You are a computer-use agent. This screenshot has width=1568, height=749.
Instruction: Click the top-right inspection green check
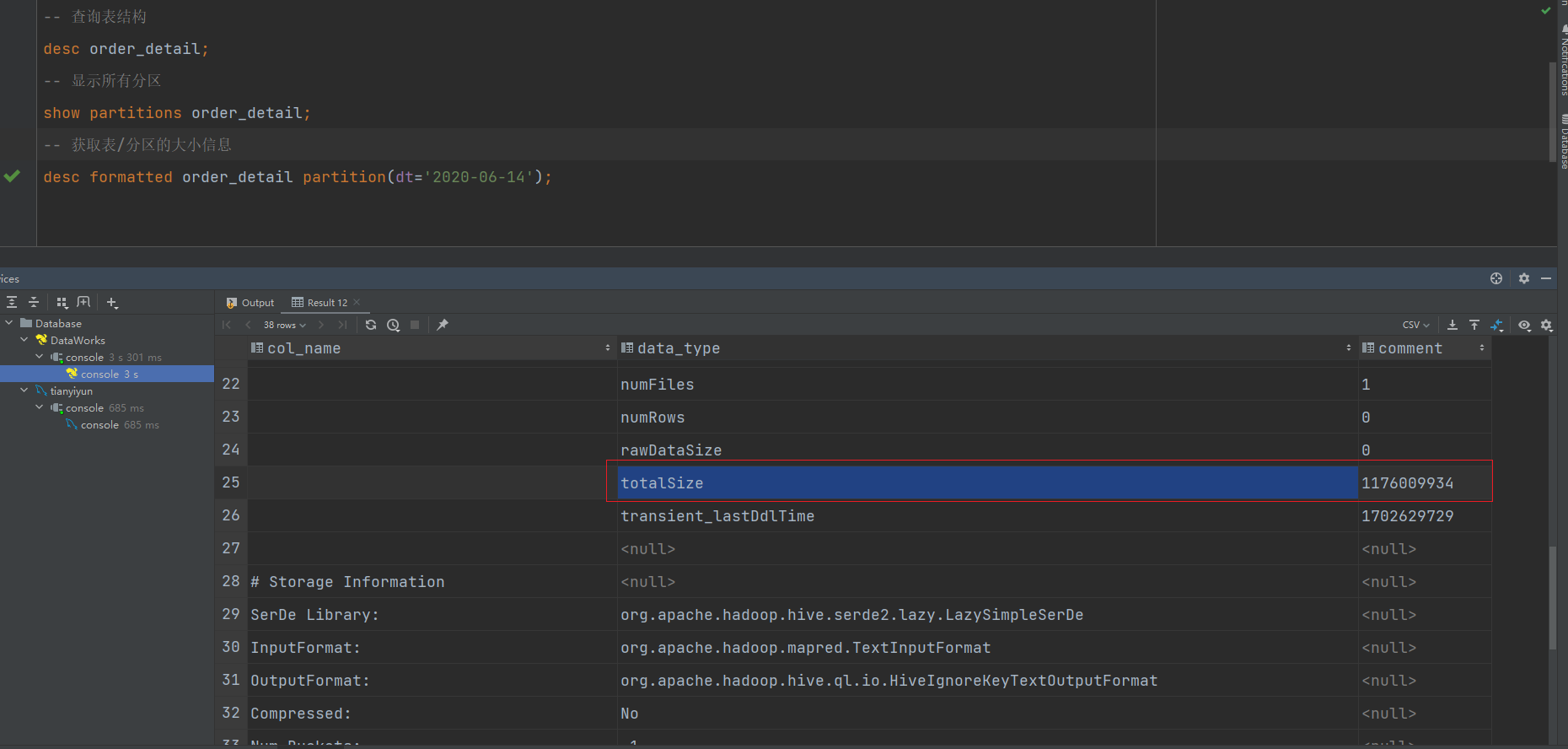coord(1546,11)
